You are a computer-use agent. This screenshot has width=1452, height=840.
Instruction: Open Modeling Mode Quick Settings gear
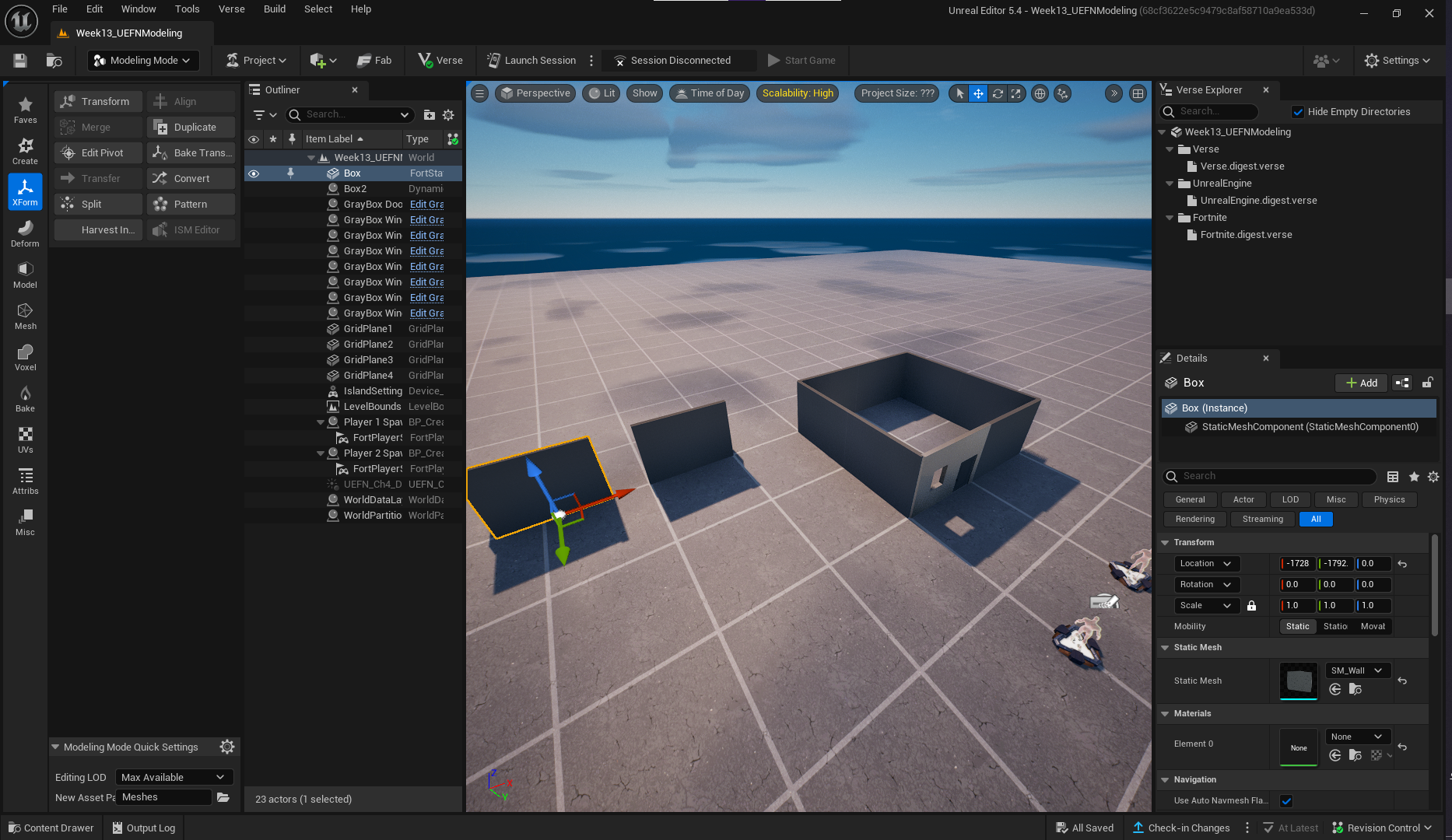click(x=227, y=747)
